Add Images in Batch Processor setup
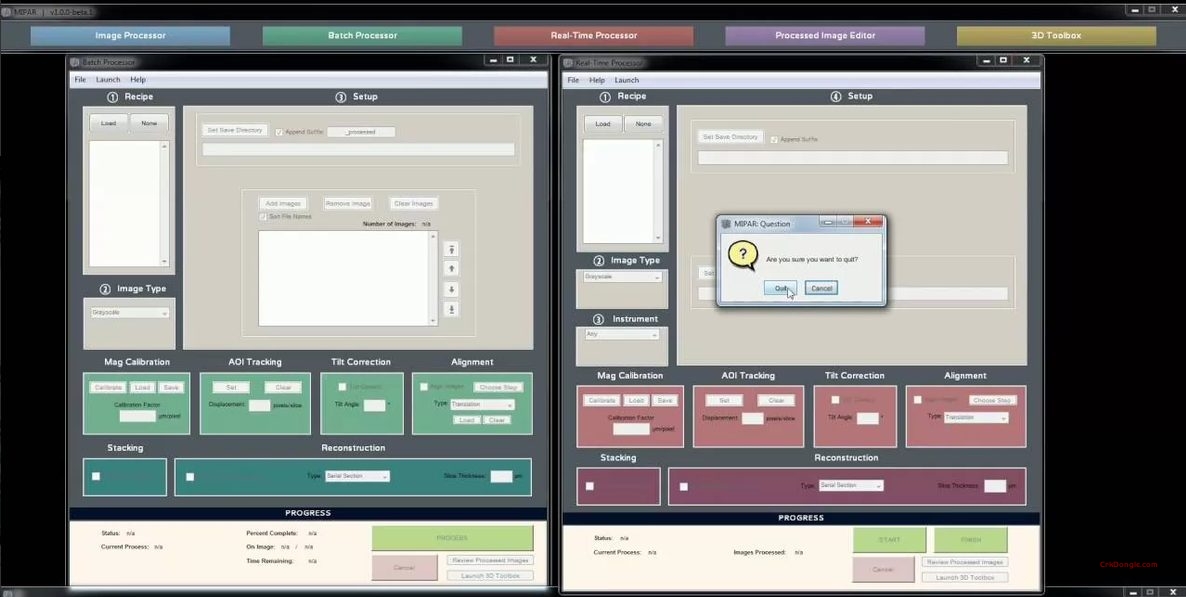Screen dimensions: 1186x597 click(283, 204)
